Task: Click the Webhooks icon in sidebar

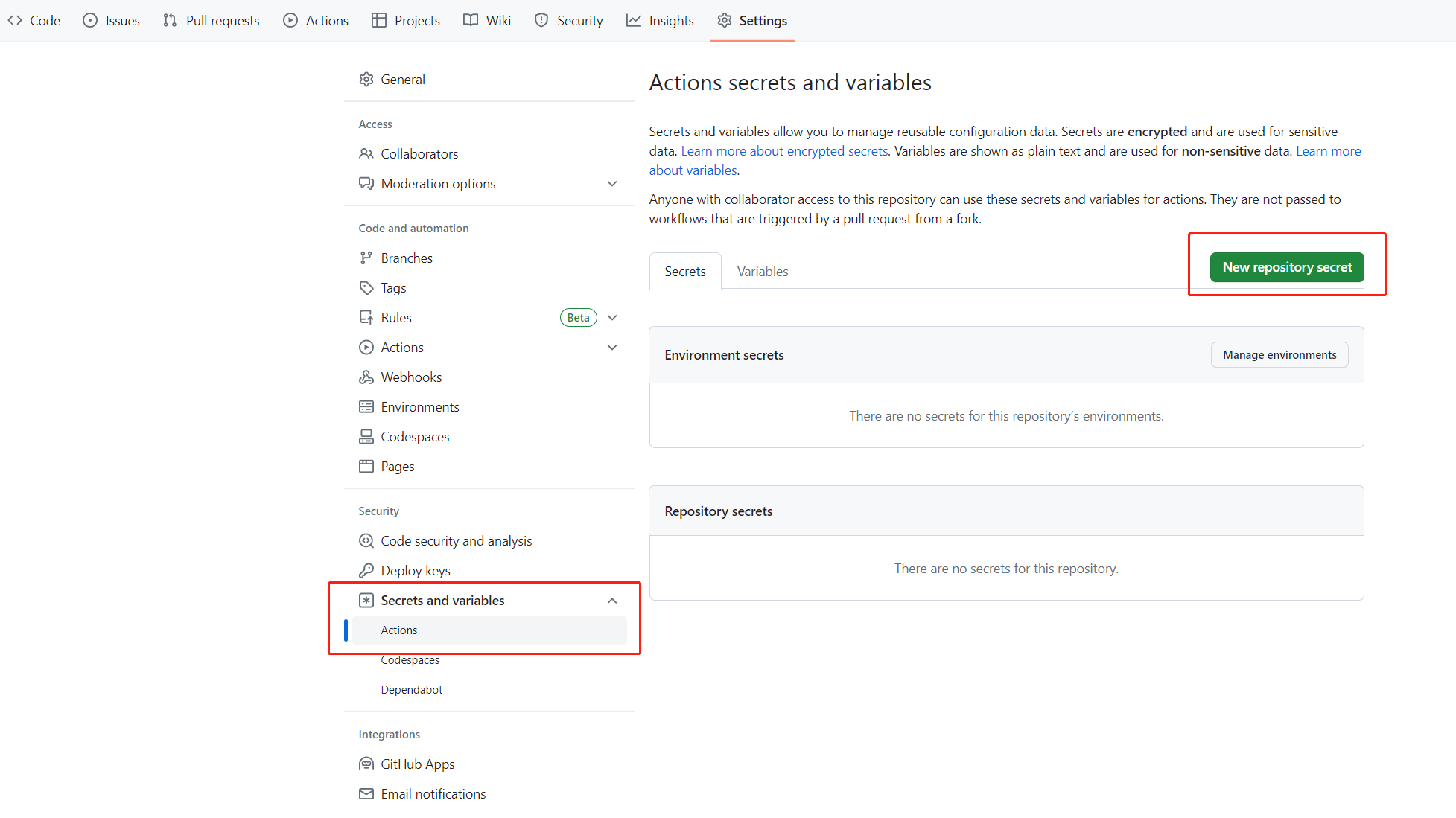Action: point(366,377)
